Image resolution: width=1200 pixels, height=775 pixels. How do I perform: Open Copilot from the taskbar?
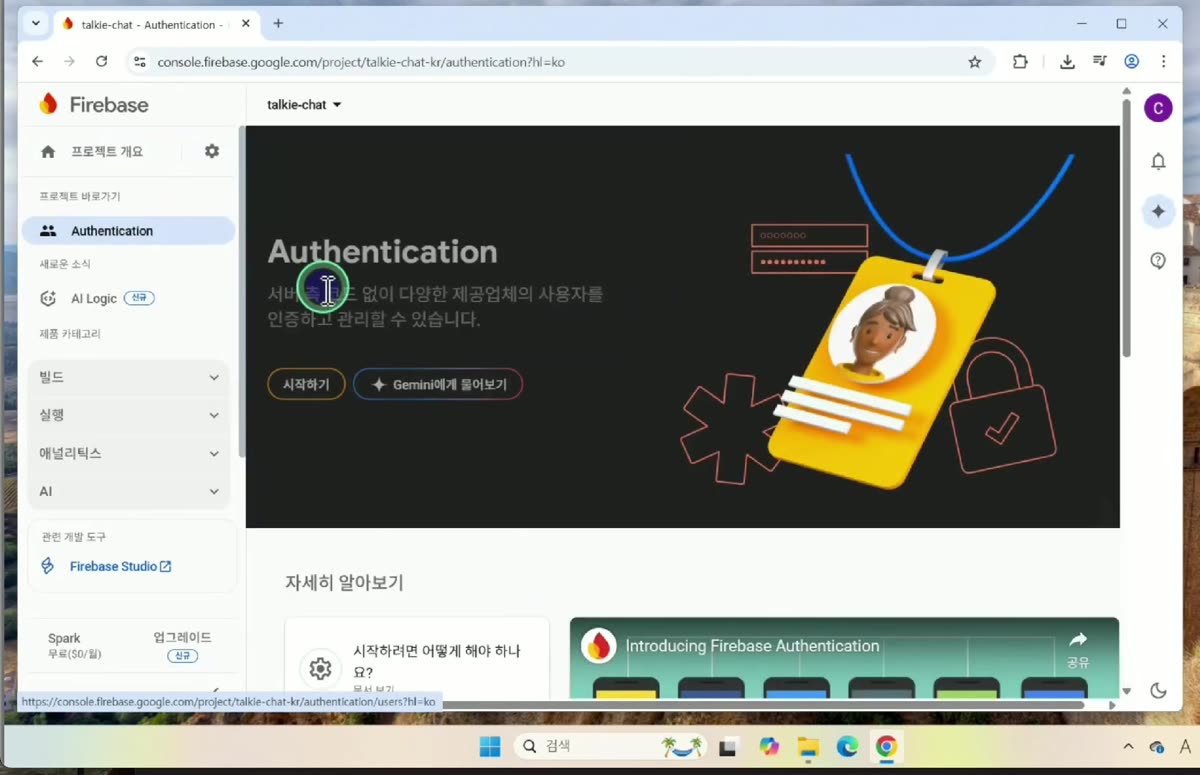pos(768,747)
